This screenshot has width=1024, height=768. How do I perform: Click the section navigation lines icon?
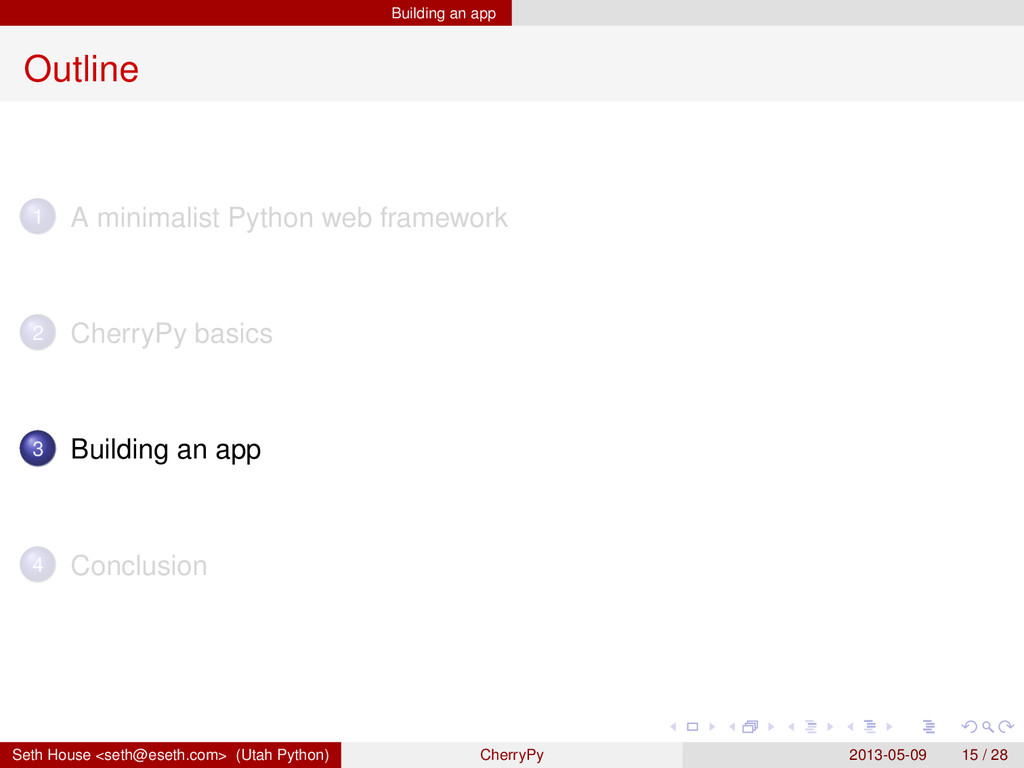pyautogui.click(x=870, y=727)
